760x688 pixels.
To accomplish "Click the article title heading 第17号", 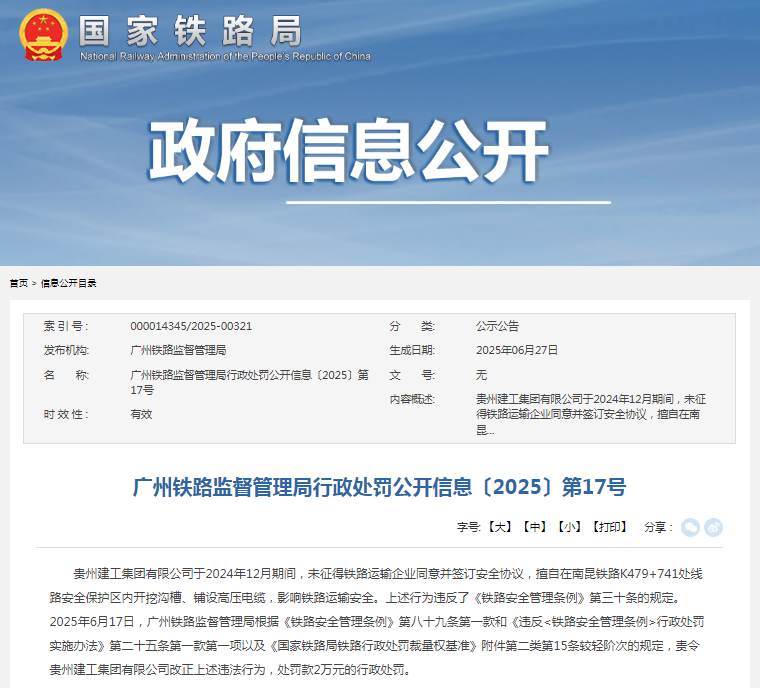I will coord(379,488).
